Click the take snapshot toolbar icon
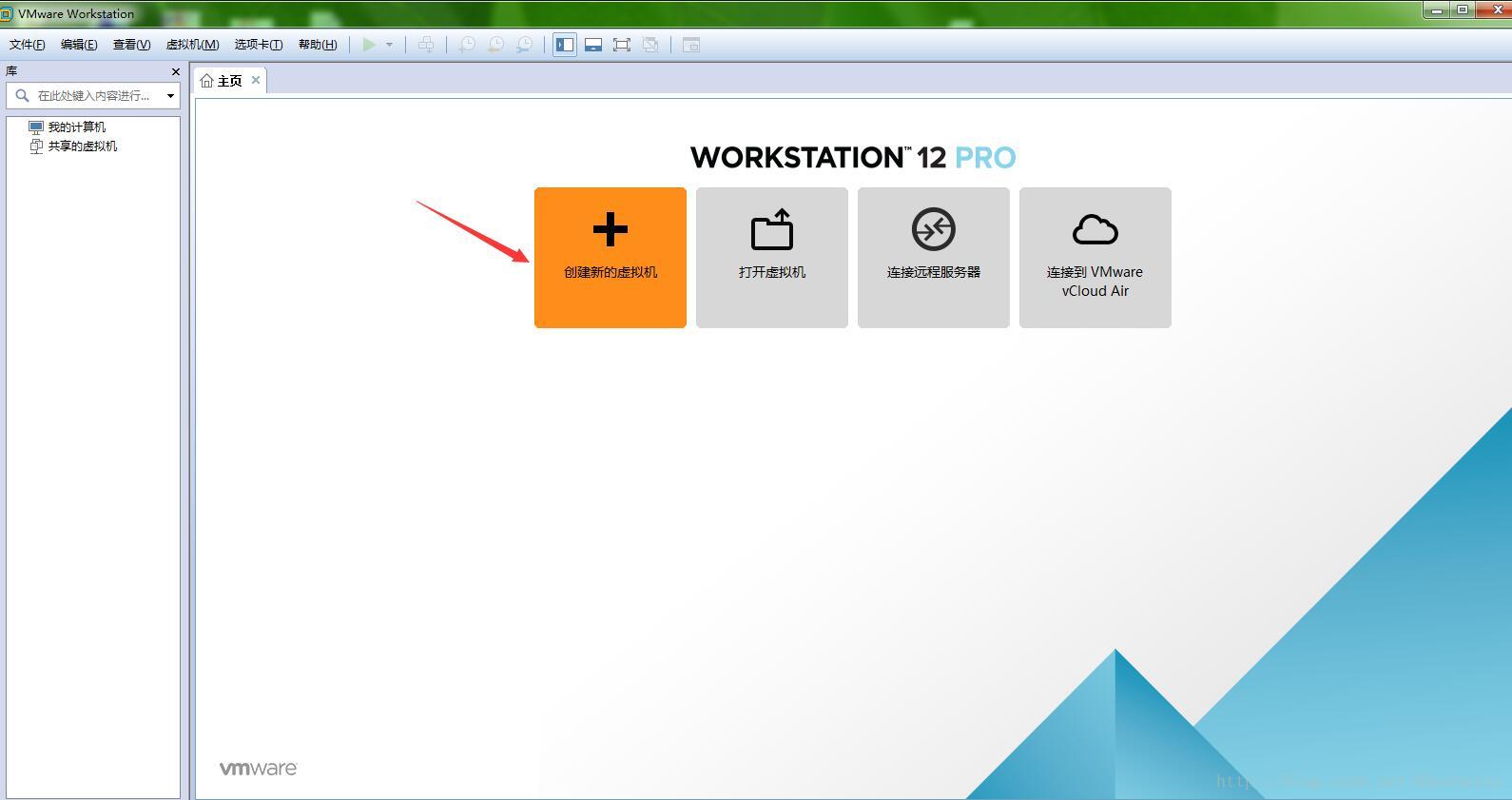This screenshot has width=1512, height=800. pos(467,45)
